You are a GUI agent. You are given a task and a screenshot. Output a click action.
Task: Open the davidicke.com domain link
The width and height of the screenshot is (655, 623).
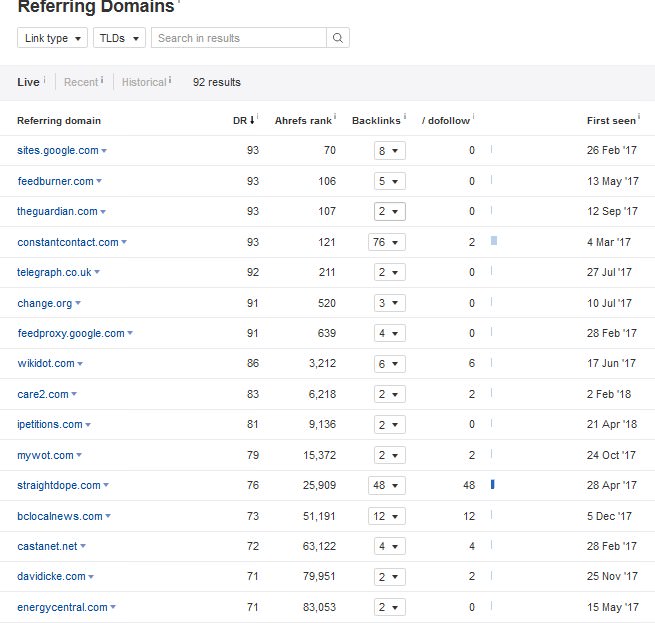51,577
